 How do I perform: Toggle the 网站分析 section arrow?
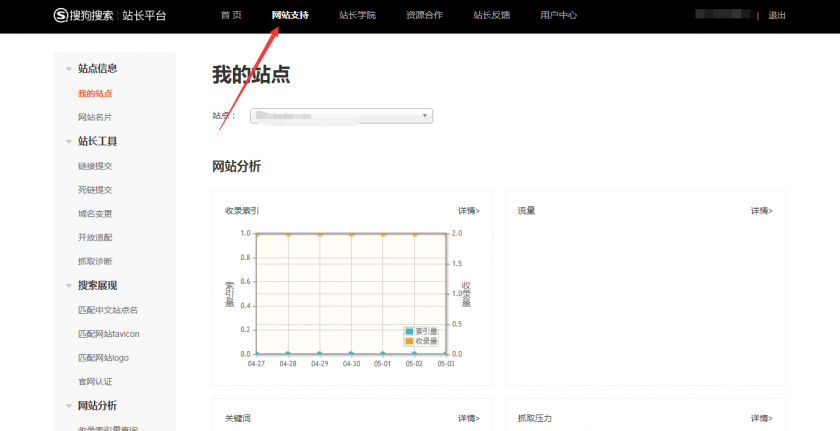[x=69, y=406]
